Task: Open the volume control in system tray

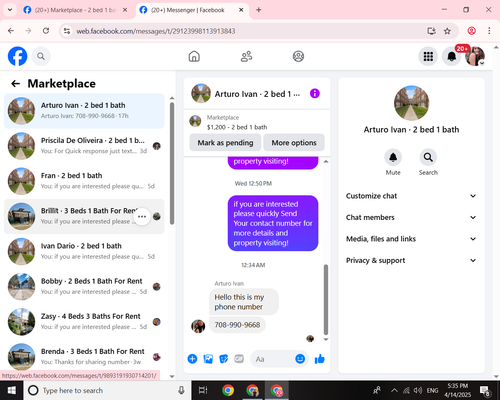Action: (418, 390)
